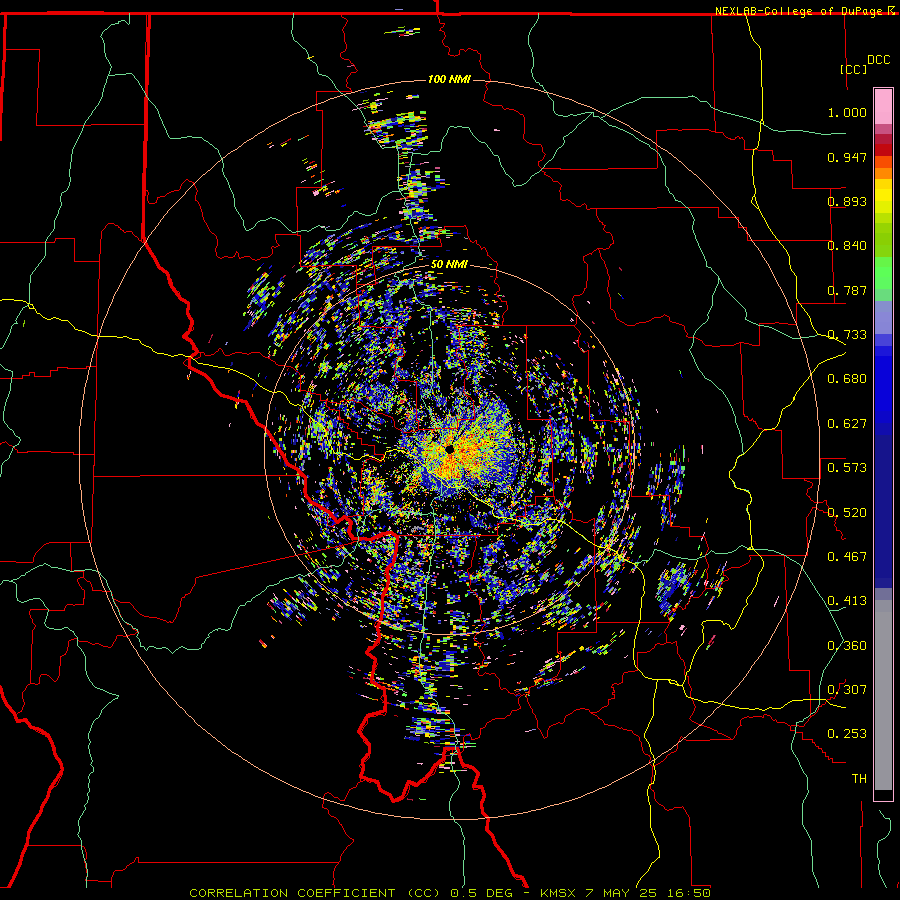Screen dimensions: 900x900
Task: Click the KMSX station identifier in the caption
Action: pyautogui.click(x=557, y=893)
